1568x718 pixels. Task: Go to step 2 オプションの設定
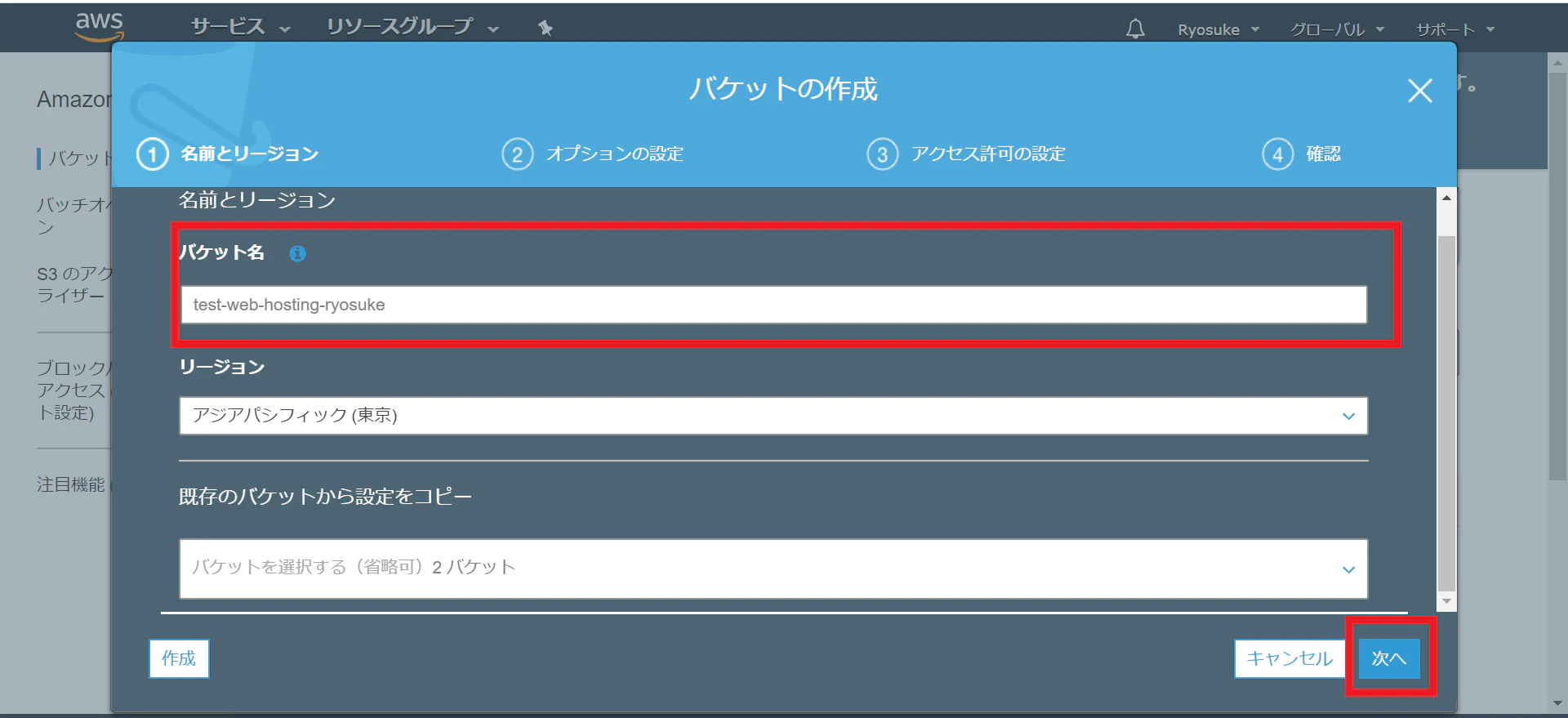point(593,154)
